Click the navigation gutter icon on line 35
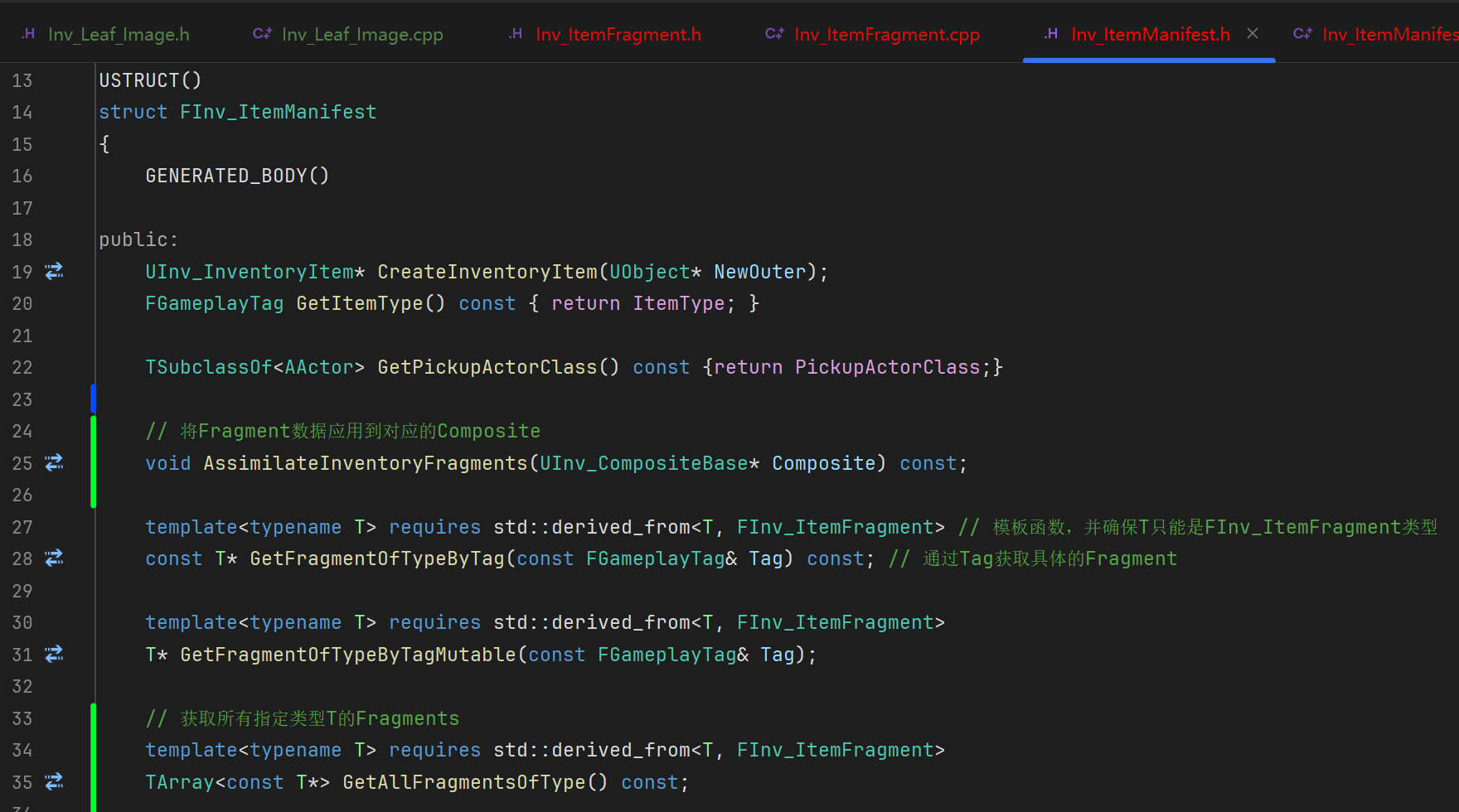Viewport: 1459px width, 812px height. 54,781
